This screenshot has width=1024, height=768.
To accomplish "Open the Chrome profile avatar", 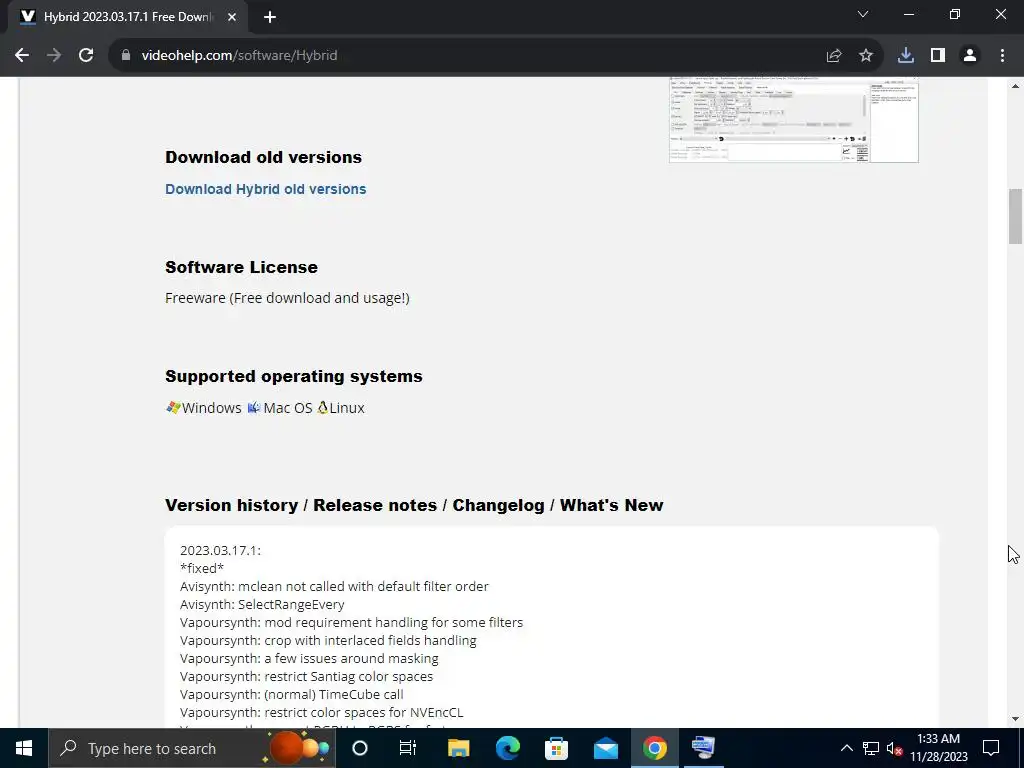I will click(x=970, y=56).
